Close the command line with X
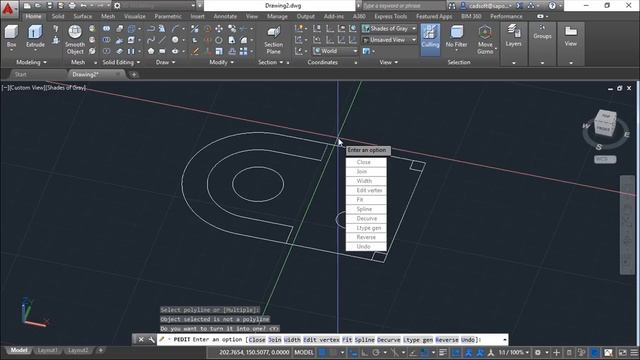The width and height of the screenshot is (640, 360). (x=141, y=340)
